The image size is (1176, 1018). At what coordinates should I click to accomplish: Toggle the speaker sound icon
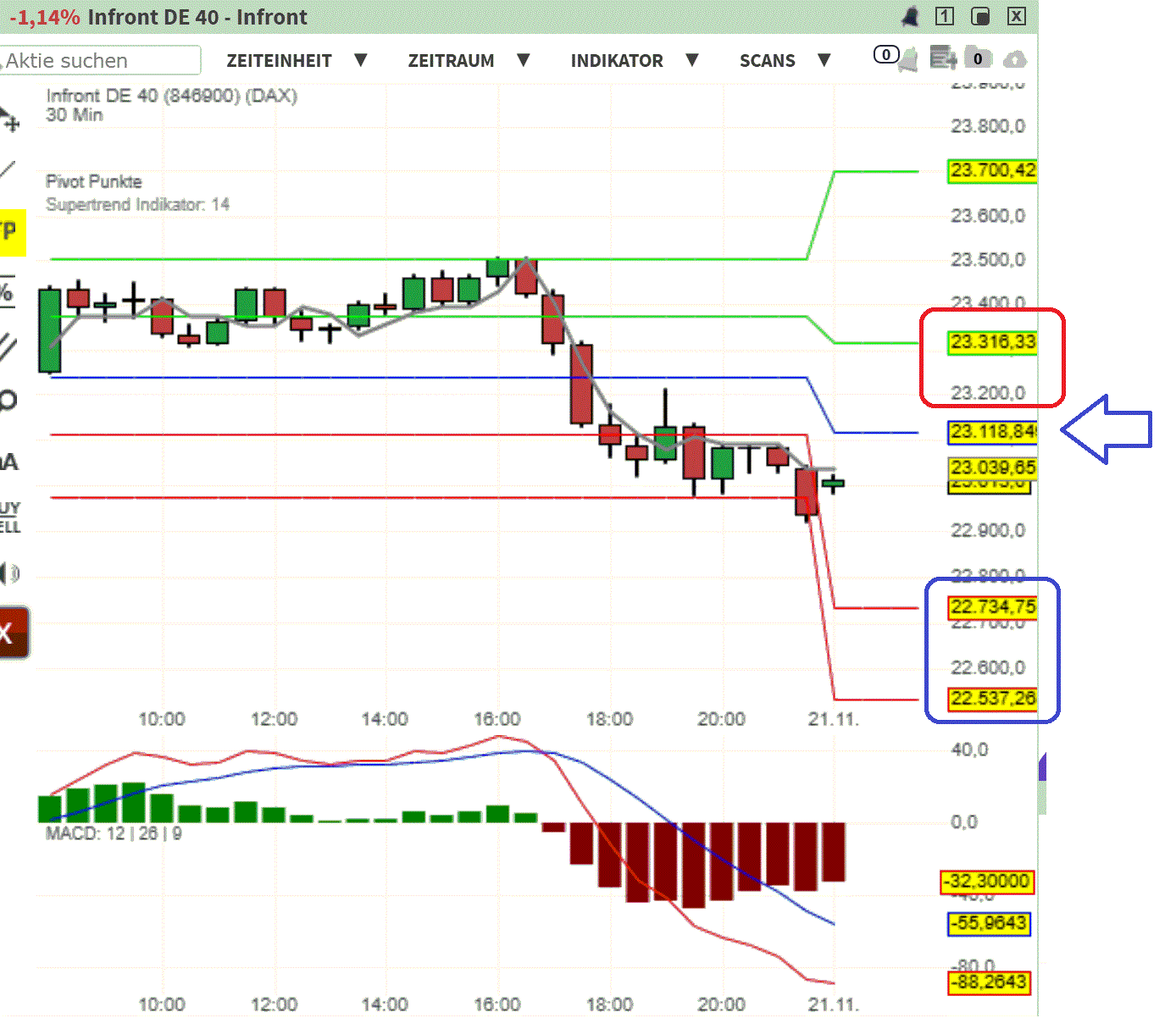click(x=9, y=573)
